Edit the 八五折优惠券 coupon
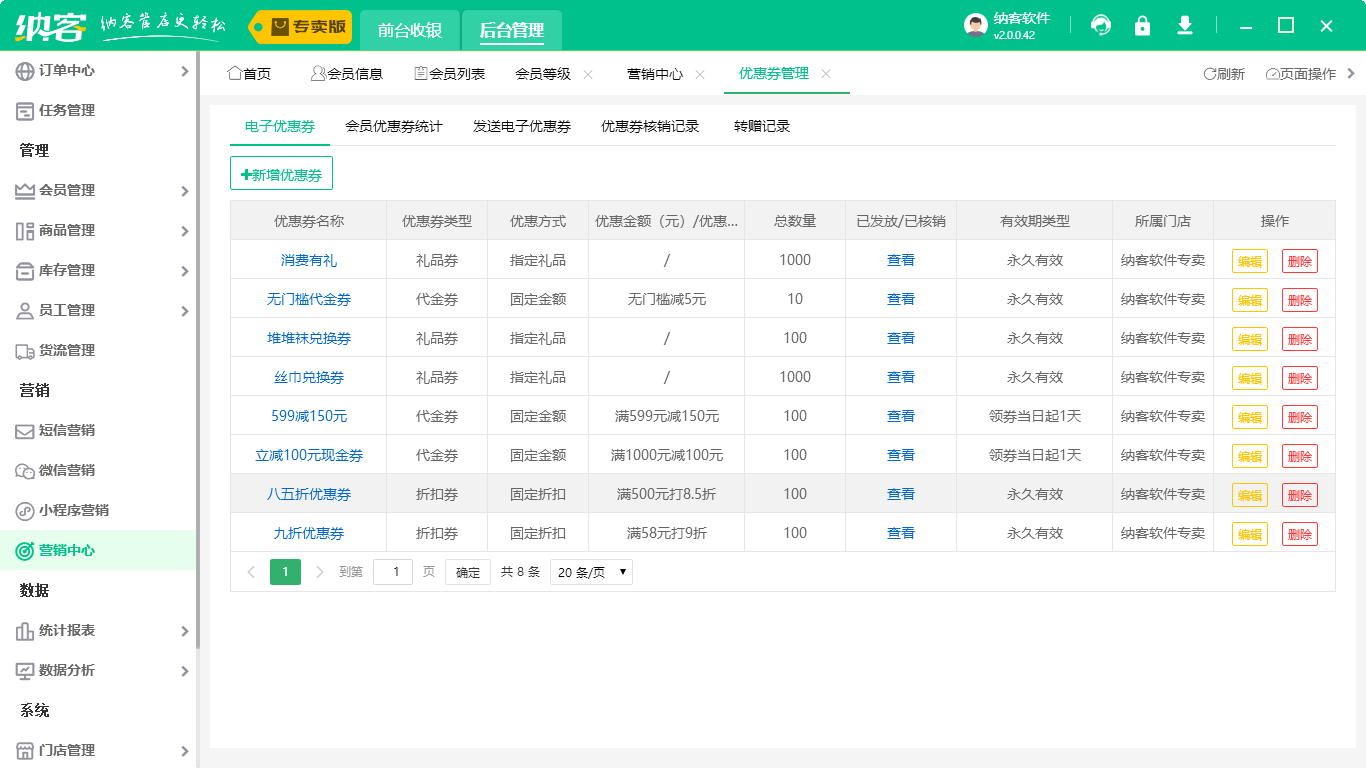1366x768 pixels. (1250, 495)
